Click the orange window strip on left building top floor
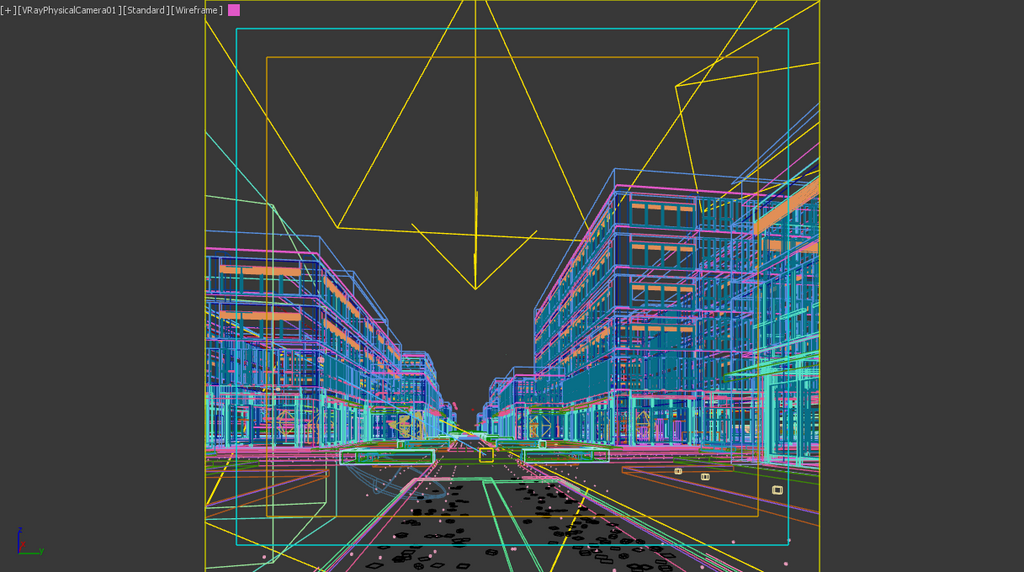The image size is (1024, 572). click(259, 270)
